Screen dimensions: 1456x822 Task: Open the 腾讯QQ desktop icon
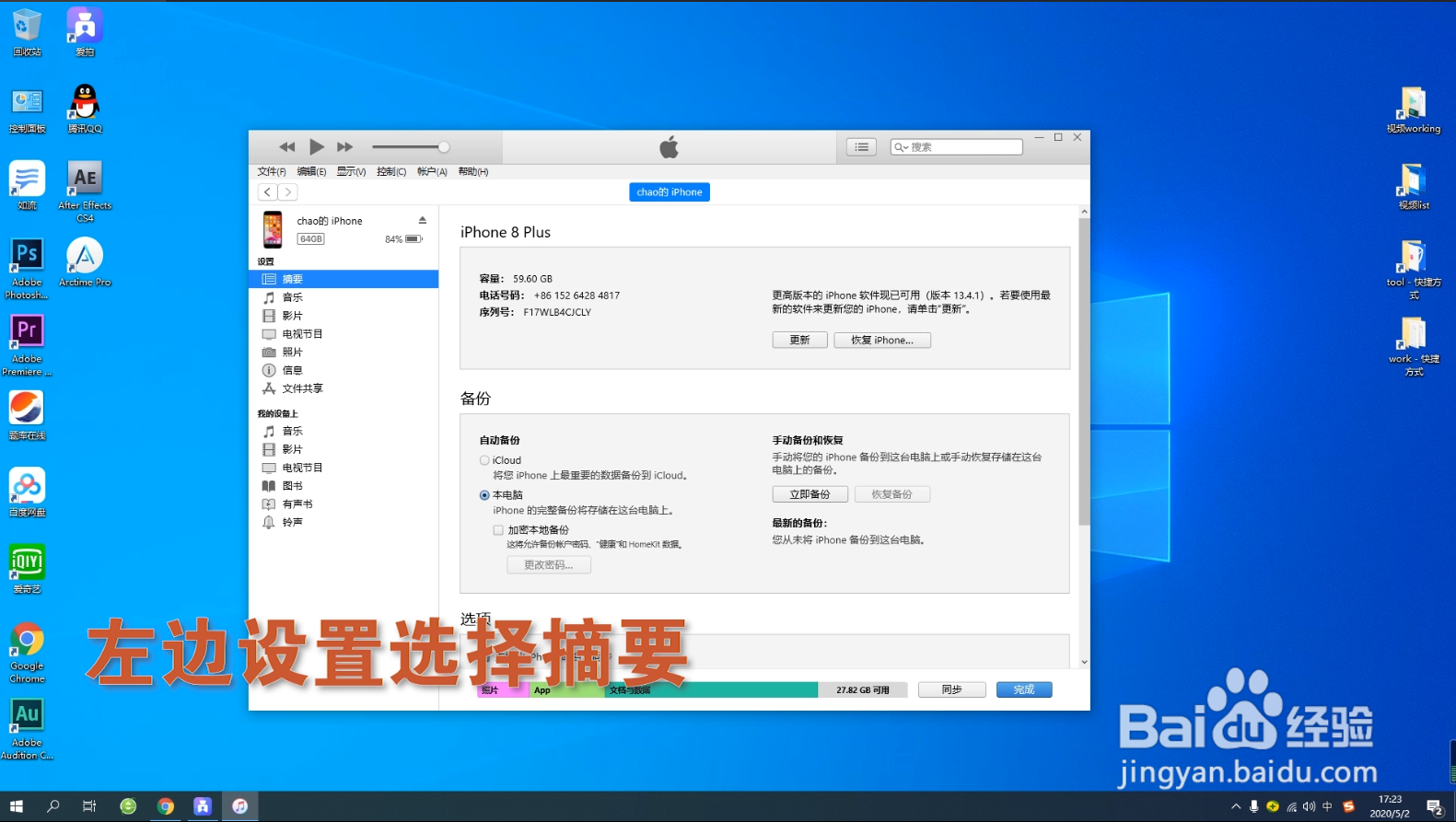(85, 109)
